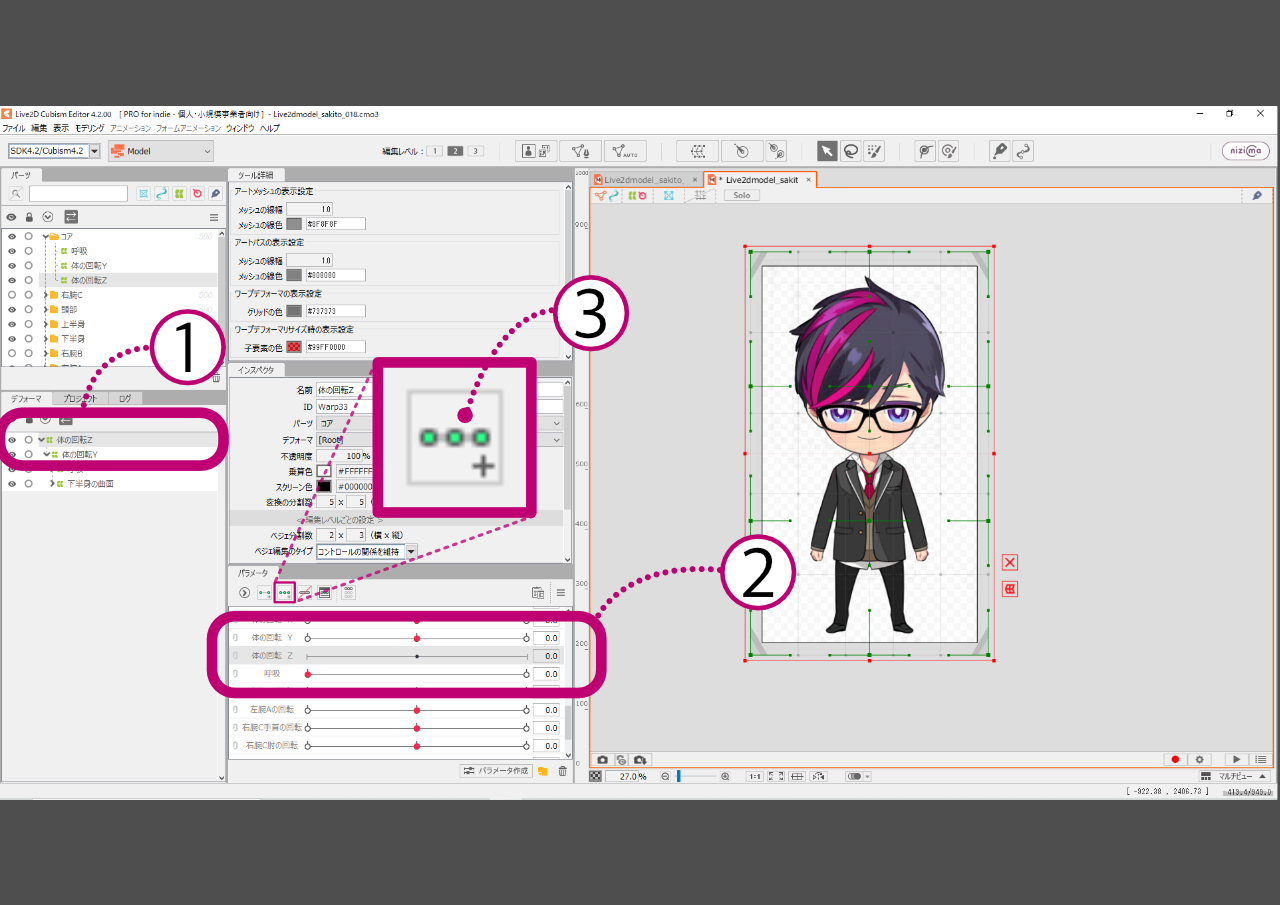Select edit level 1 button
1280x905 pixels.
coord(435,151)
